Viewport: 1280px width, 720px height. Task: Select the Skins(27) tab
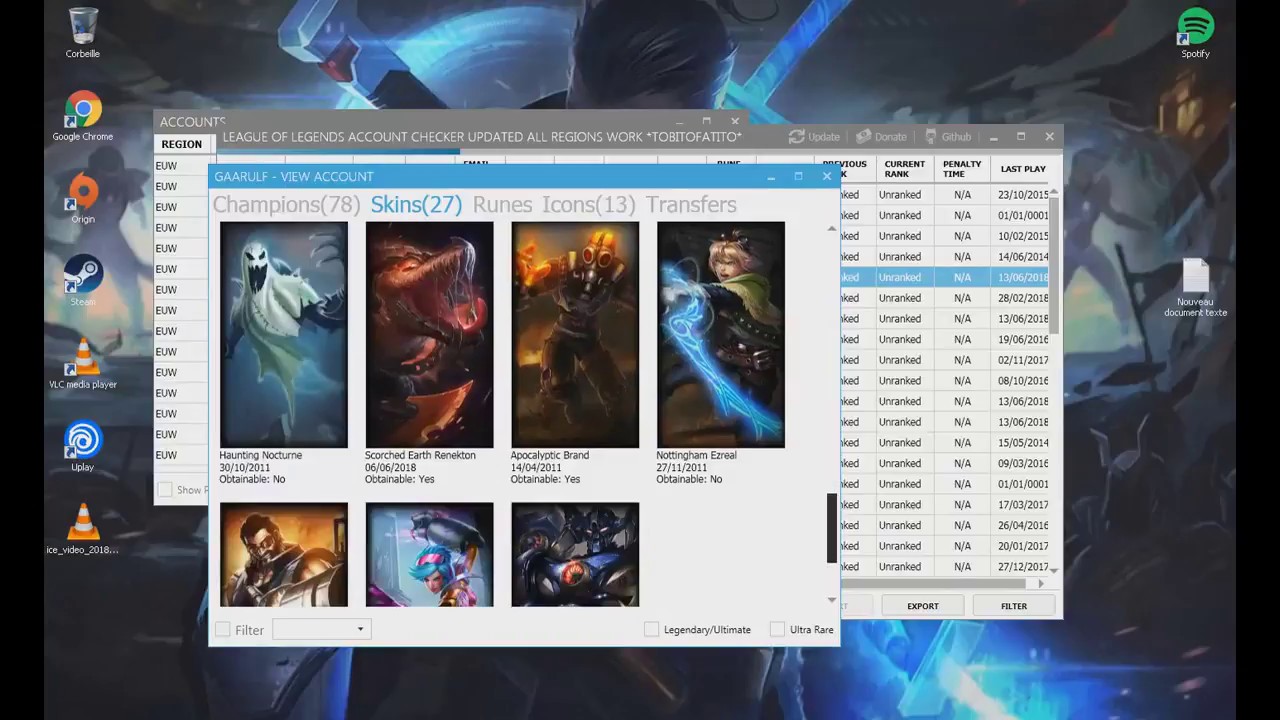(x=416, y=204)
